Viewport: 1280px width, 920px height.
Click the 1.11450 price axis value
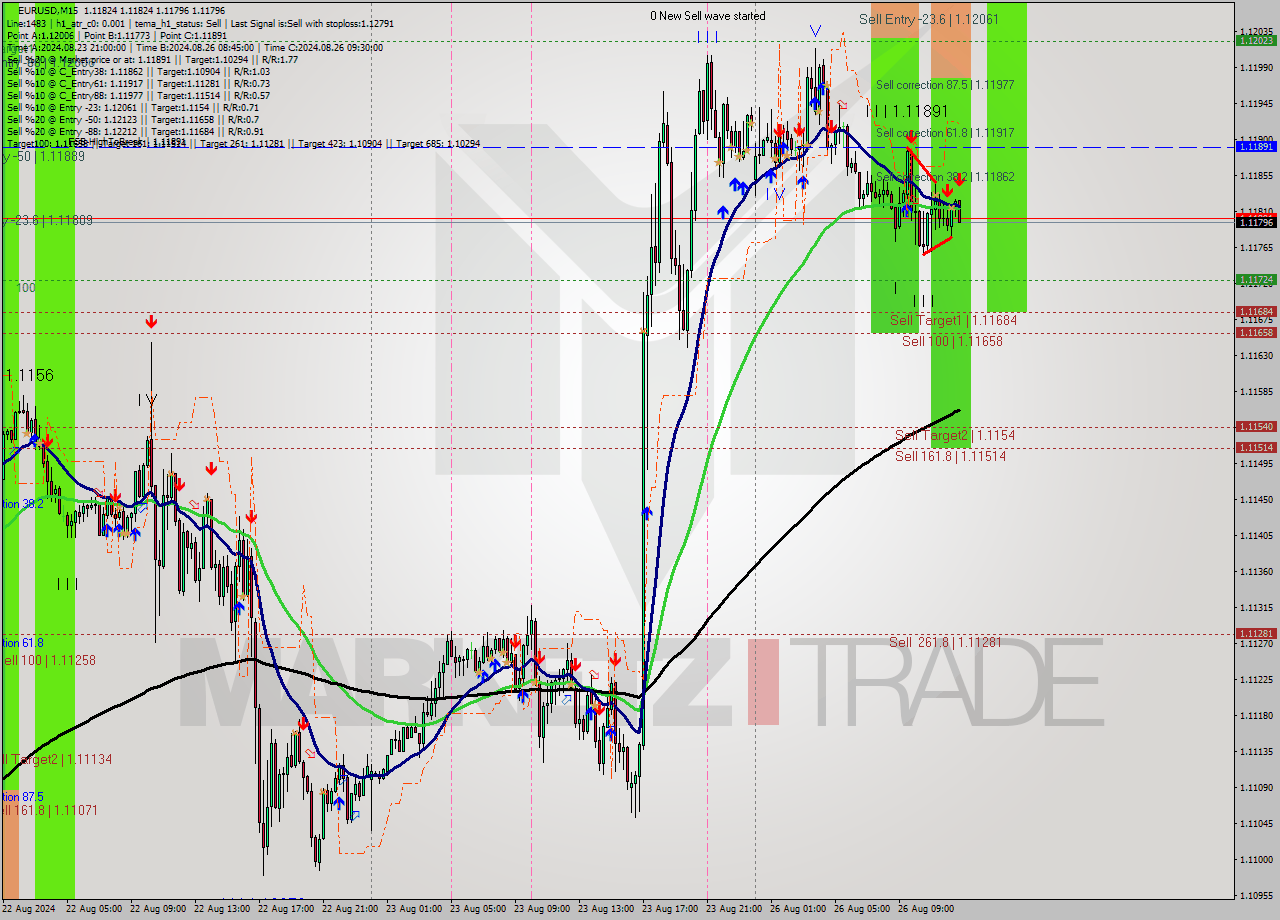click(1256, 500)
